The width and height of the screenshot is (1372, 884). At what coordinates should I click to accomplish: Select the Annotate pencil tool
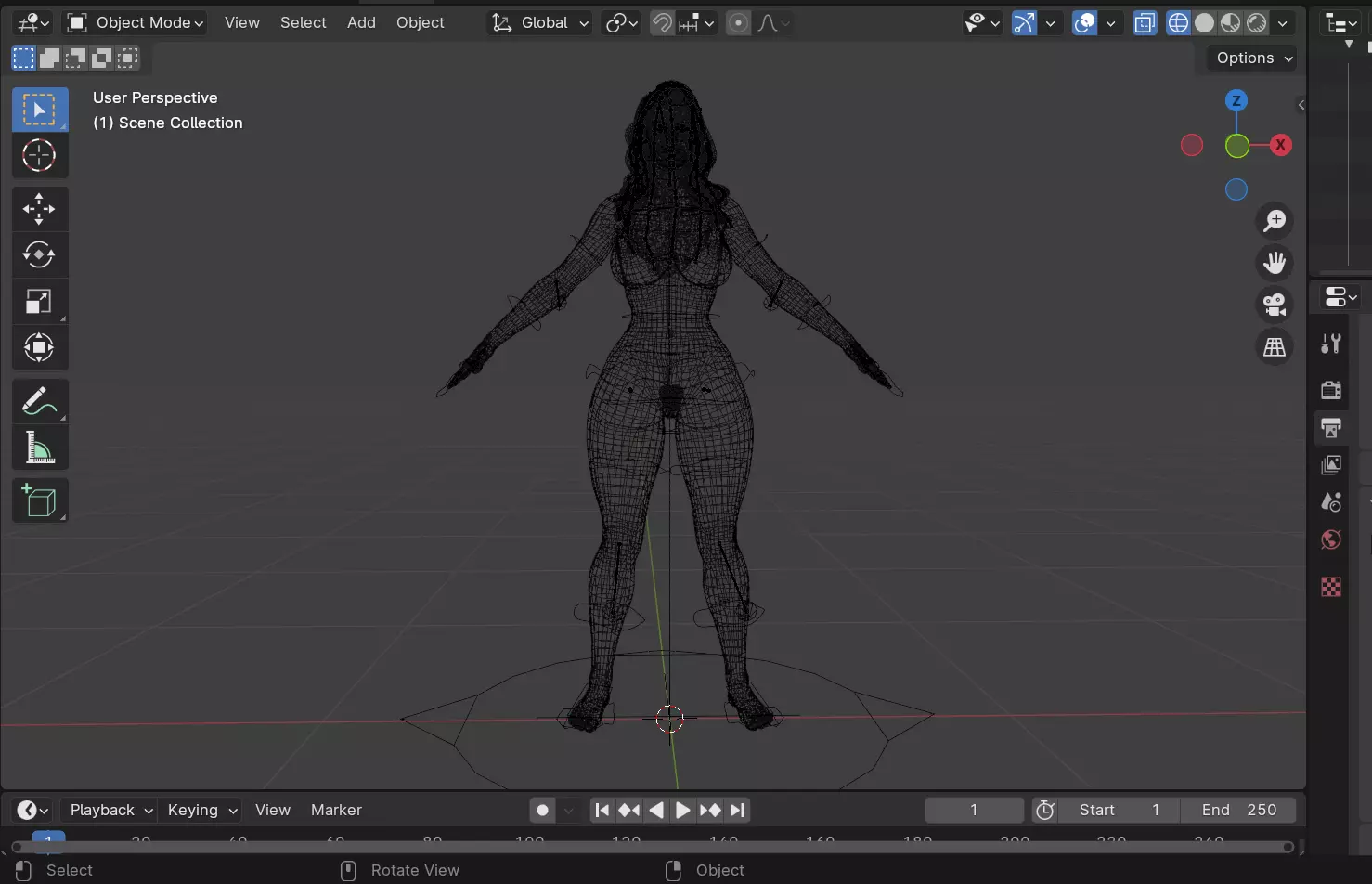coord(40,401)
